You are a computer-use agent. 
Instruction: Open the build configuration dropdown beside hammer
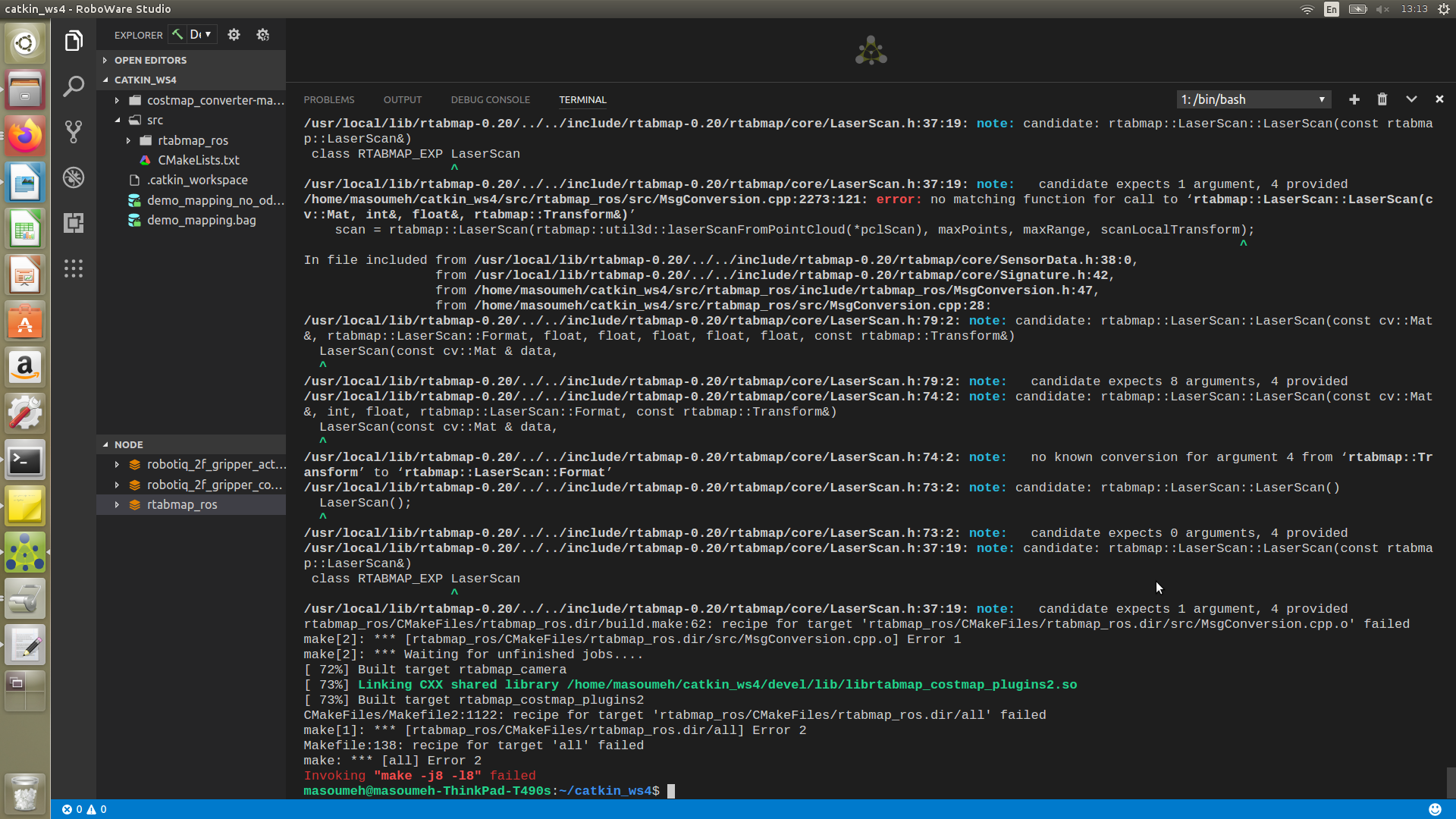point(201,34)
